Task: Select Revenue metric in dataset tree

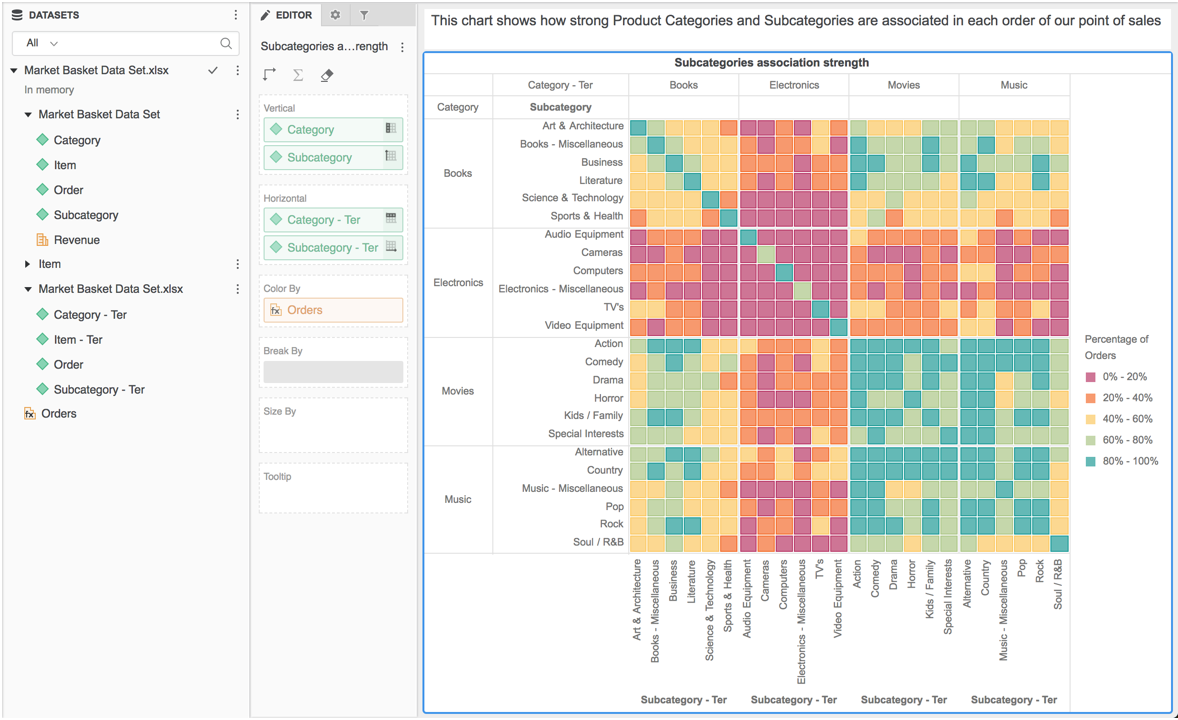Action: (77, 240)
